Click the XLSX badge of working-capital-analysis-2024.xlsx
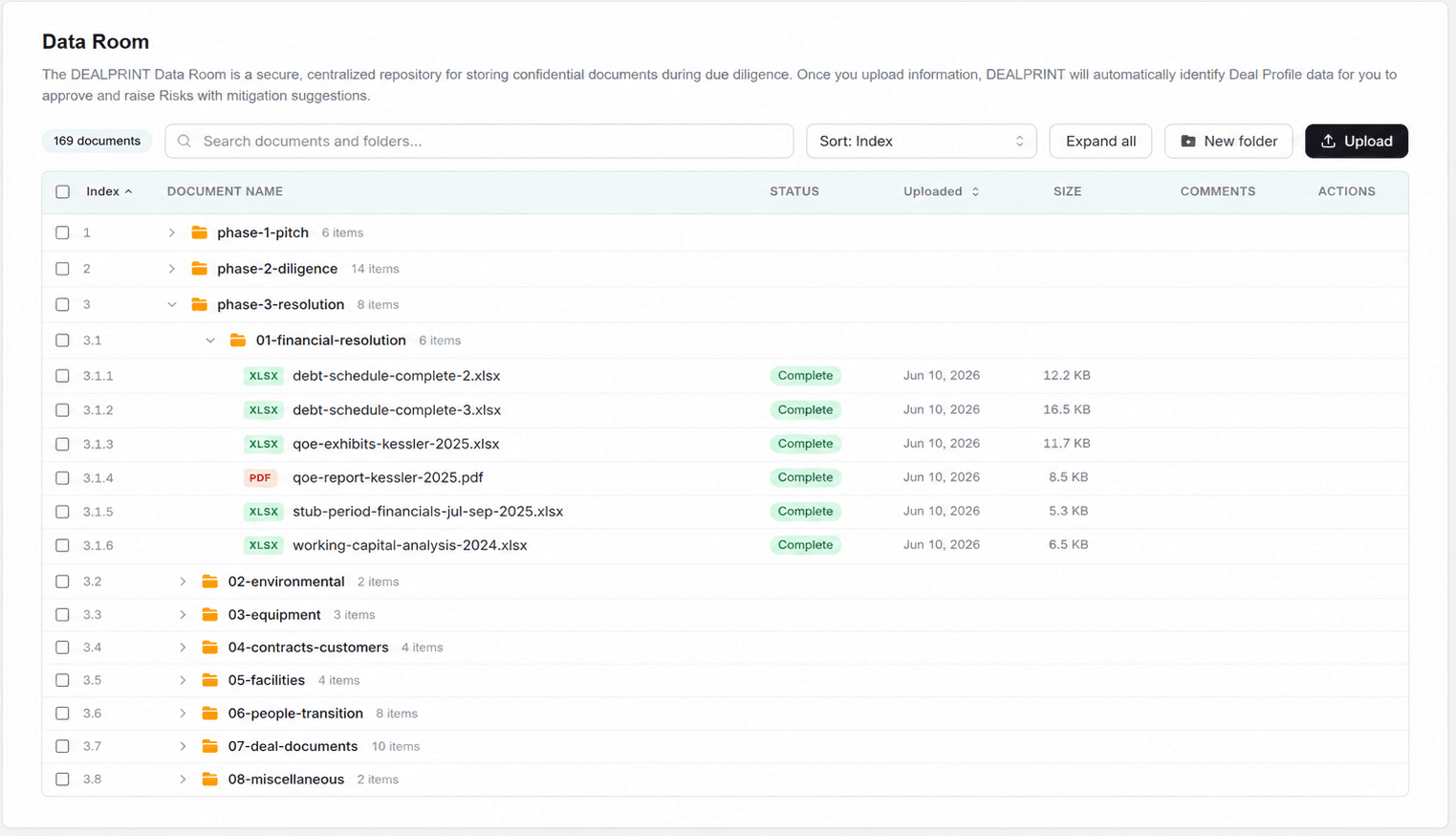The width and height of the screenshot is (1456, 836). point(263,545)
